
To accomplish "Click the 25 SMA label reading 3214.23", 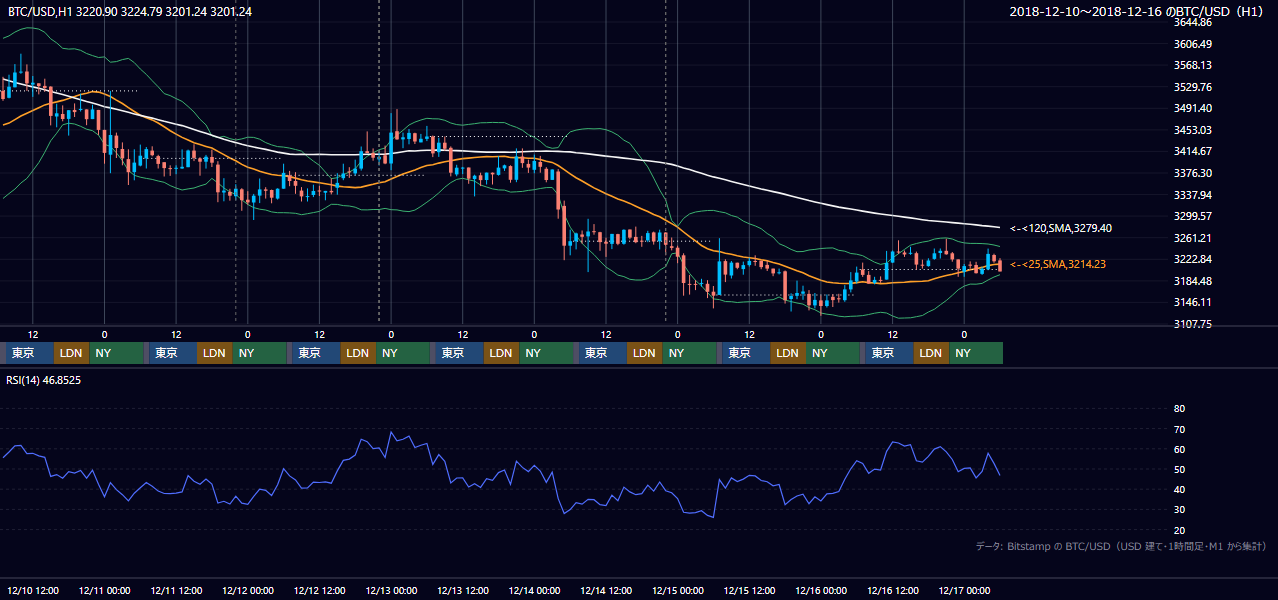I will [1057, 264].
